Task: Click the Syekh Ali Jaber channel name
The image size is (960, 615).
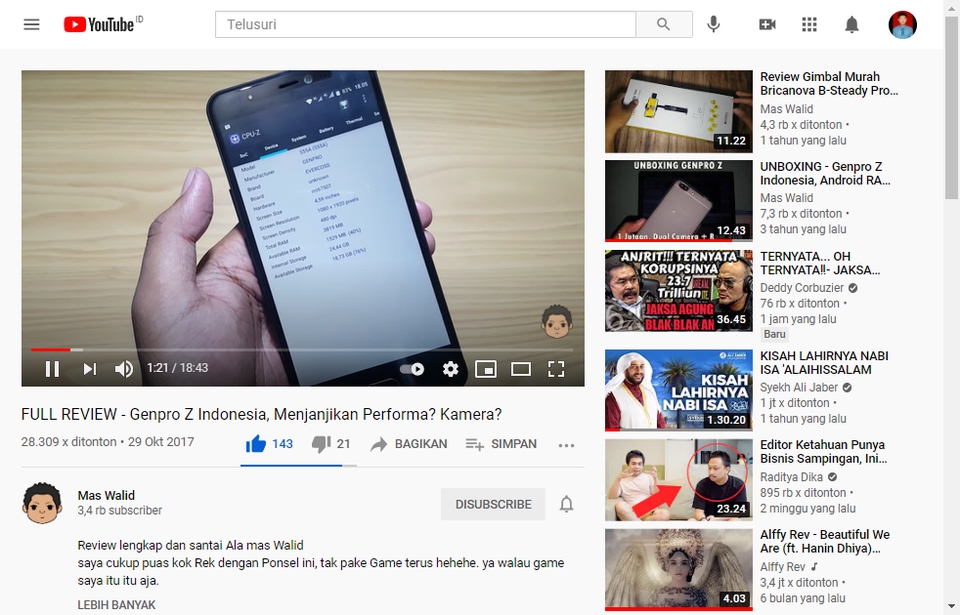Action: (799, 387)
